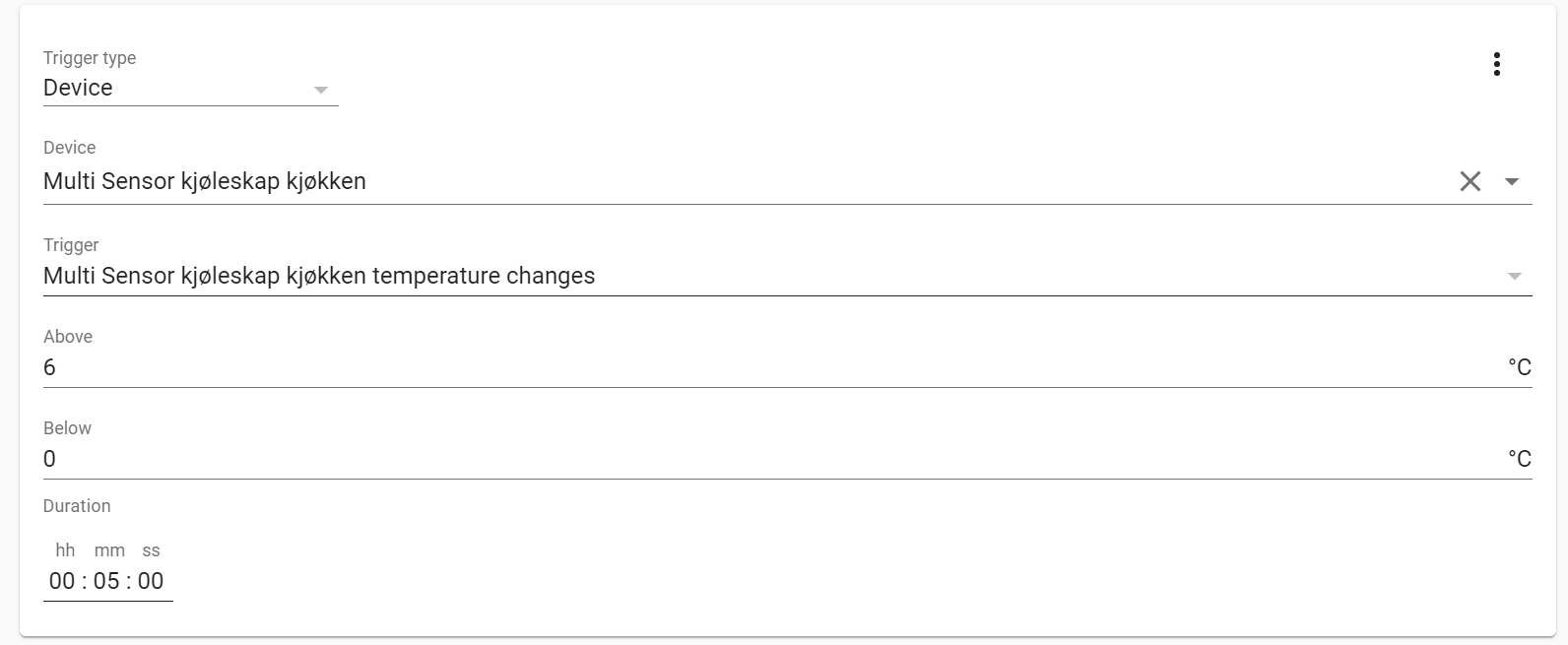
Task: Click the 'Duration' label
Action: pyautogui.click(x=77, y=506)
